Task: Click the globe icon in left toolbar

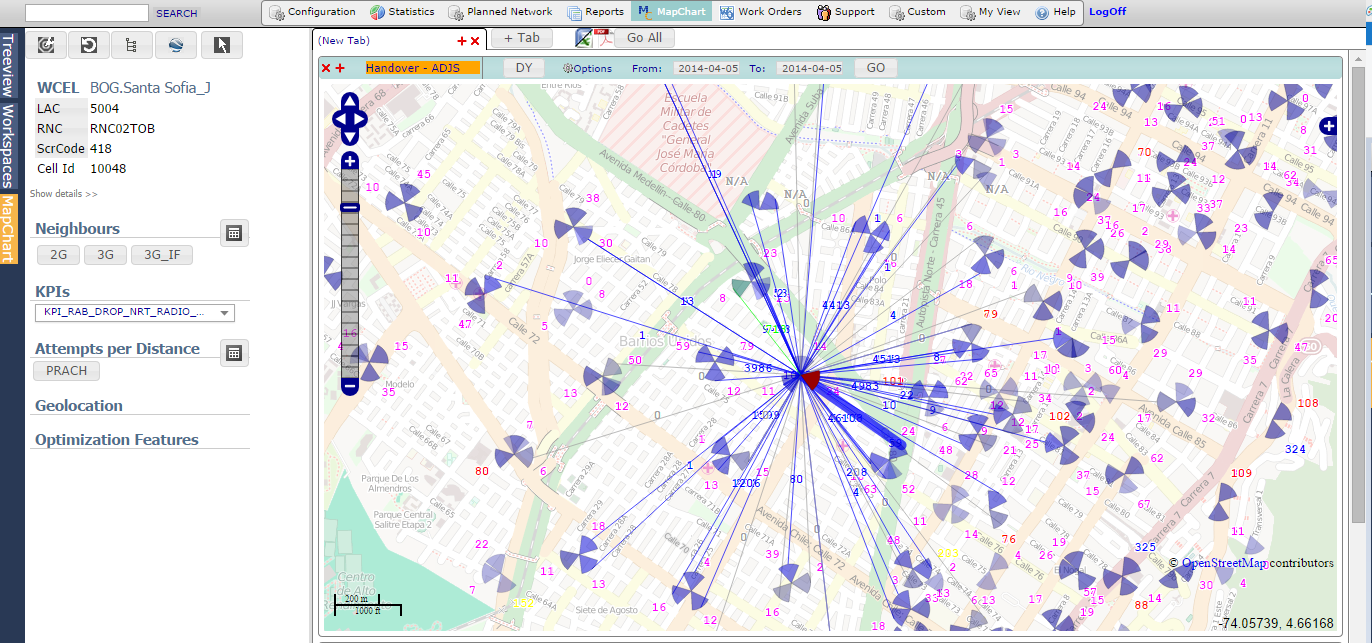Action: click(x=176, y=45)
